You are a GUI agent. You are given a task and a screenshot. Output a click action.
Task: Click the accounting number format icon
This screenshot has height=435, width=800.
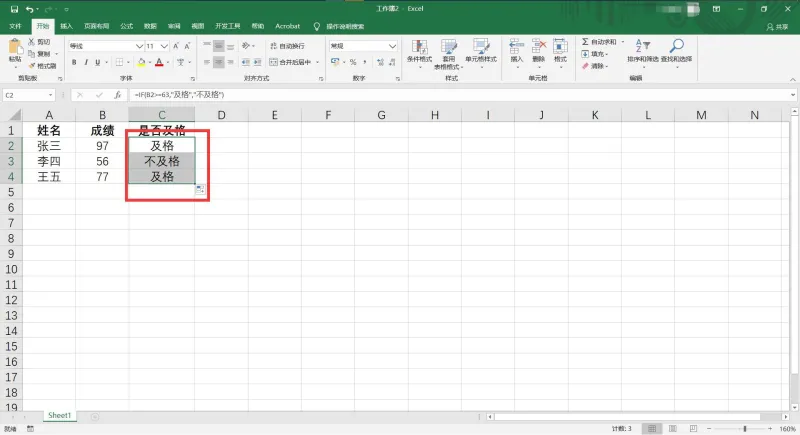coord(335,62)
